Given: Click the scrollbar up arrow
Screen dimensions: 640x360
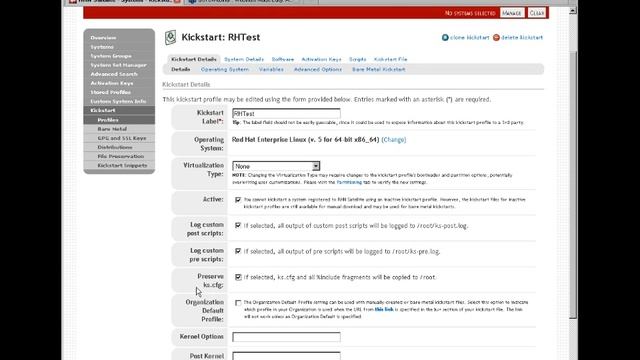Looking at the screenshot, I should (x=573, y=10).
